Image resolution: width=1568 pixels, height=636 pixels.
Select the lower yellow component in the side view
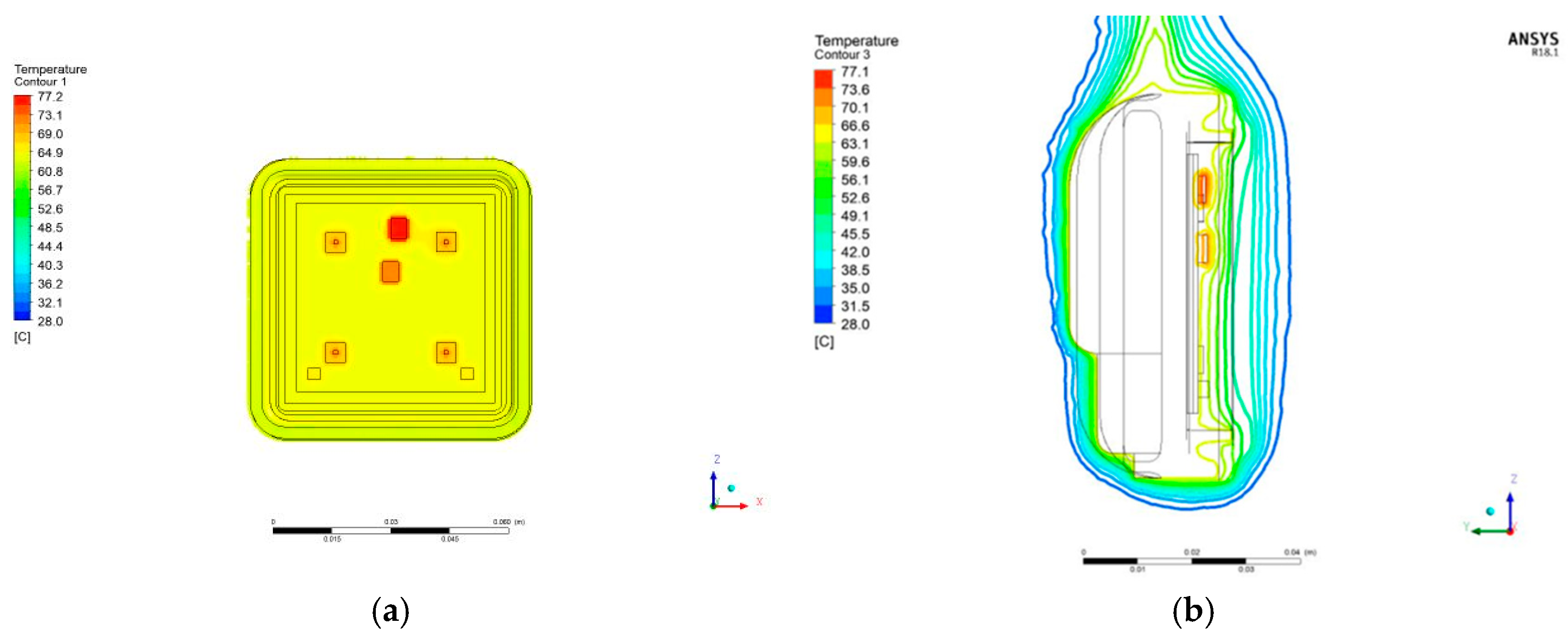pos(1202,249)
